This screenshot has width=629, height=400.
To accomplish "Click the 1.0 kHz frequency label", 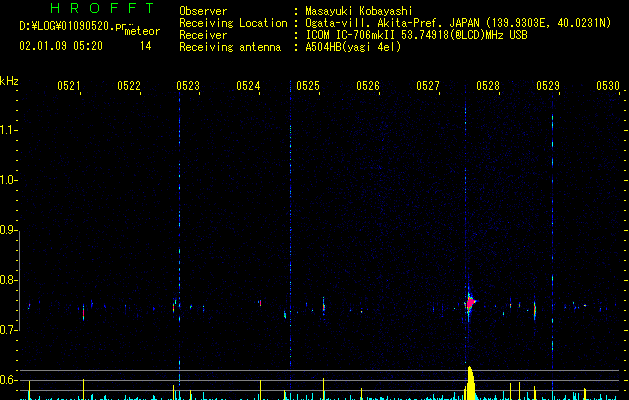I will coord(8,180).
